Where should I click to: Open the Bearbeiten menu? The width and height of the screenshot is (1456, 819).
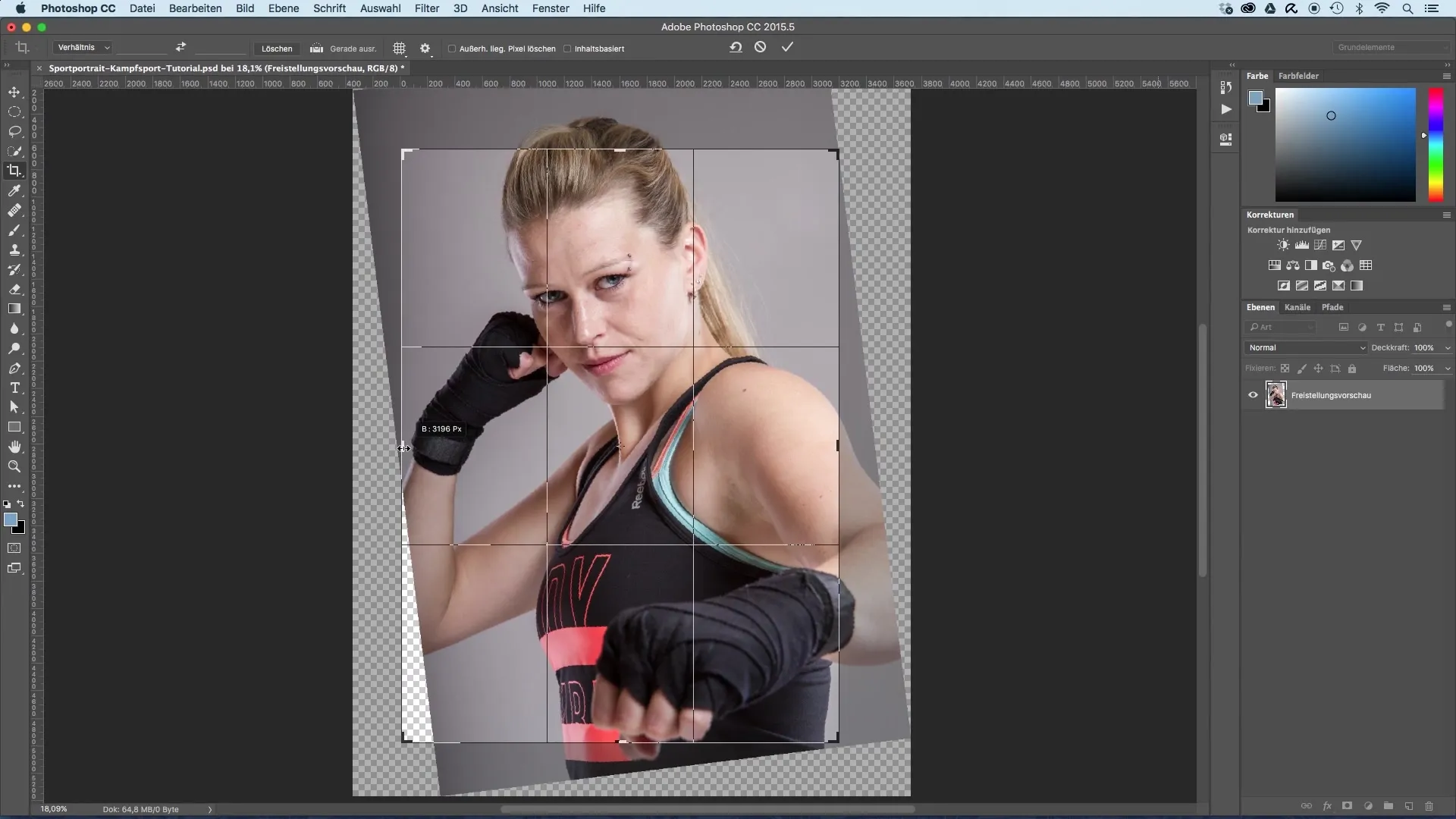pos(196,8)
